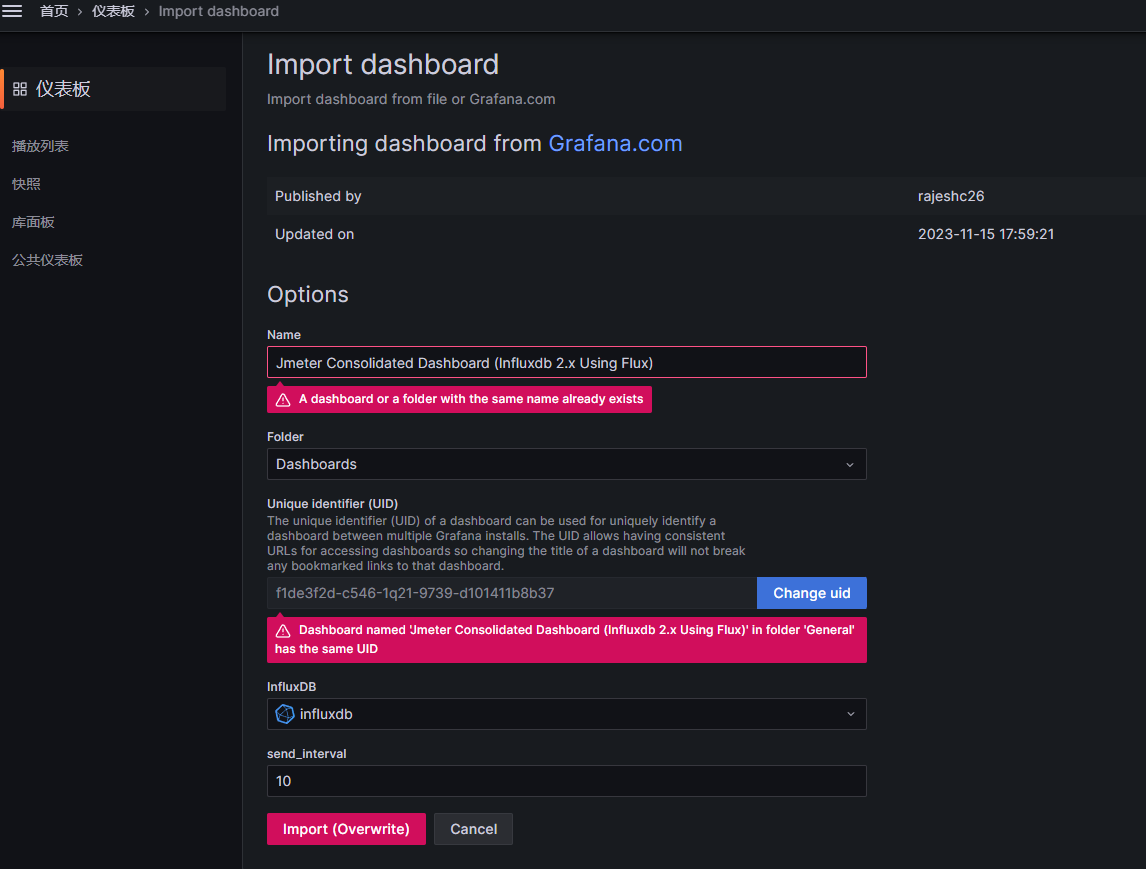The height and width of the screenshot is (869, 1146).
Task: Click the Change uid button
Action: (811, 593)
